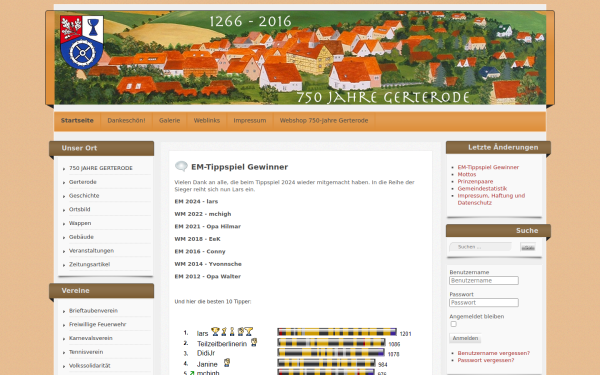Open the Weblinks menu item
Viewport: 600px width, 375px height.
pos(207,121)
